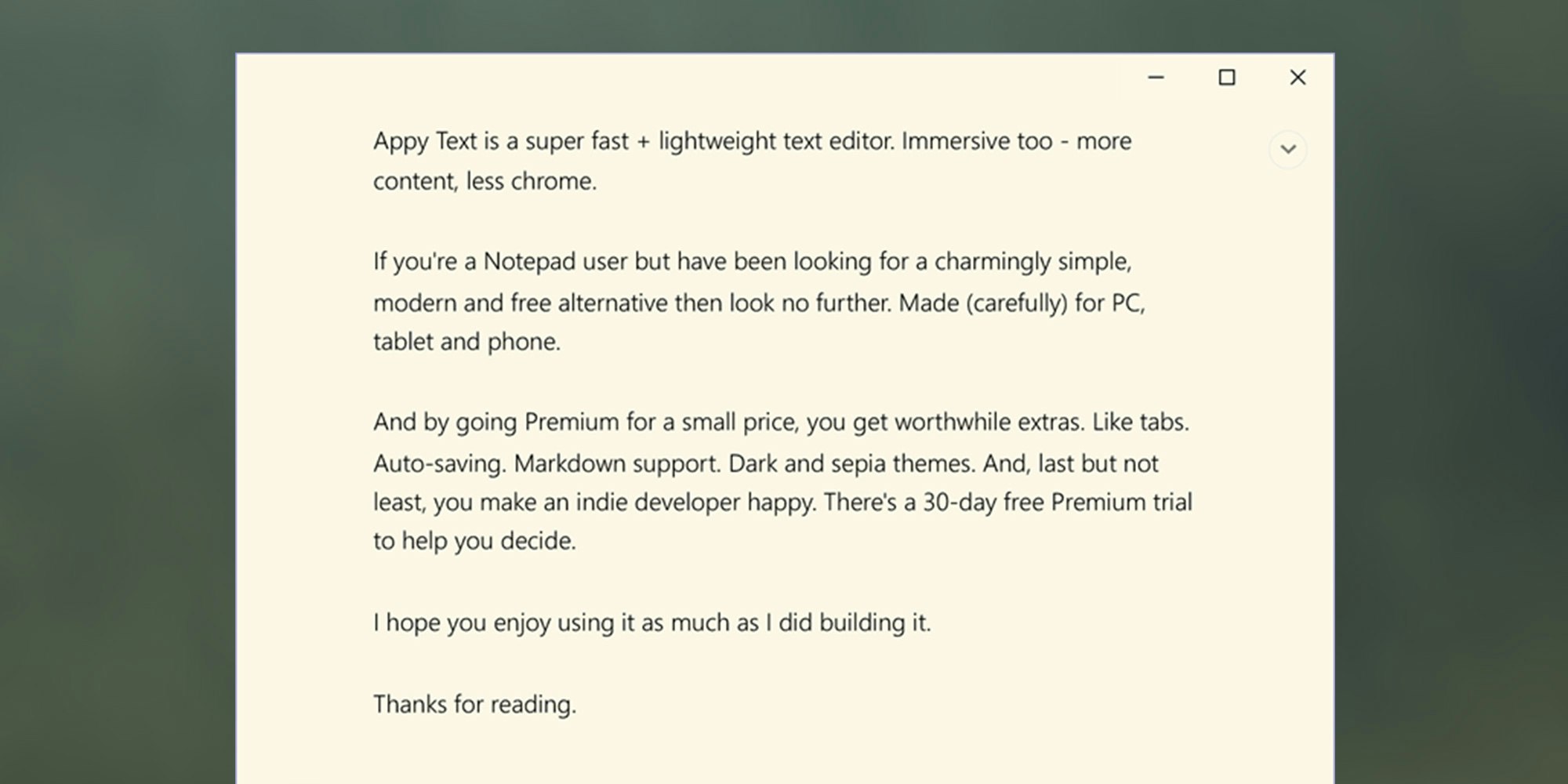Click the phrase "tablet and phone."

(x=466, y=342)
